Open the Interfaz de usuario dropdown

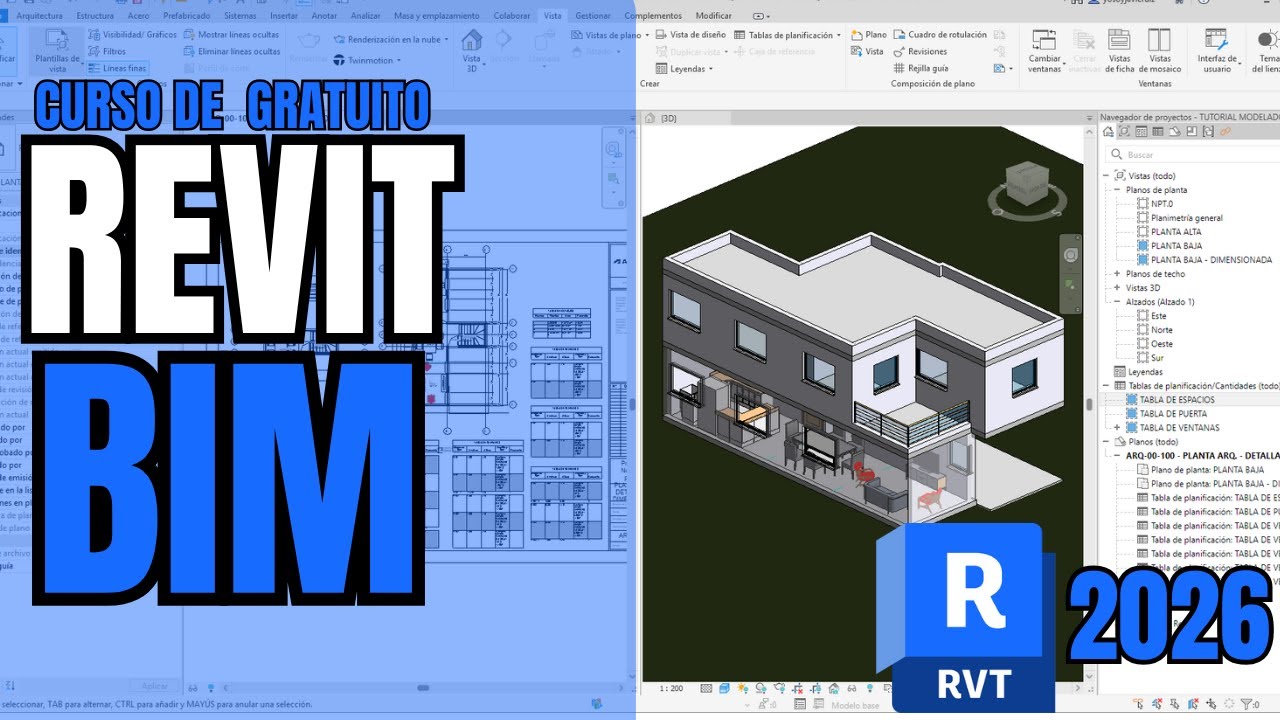[1217, 50]
